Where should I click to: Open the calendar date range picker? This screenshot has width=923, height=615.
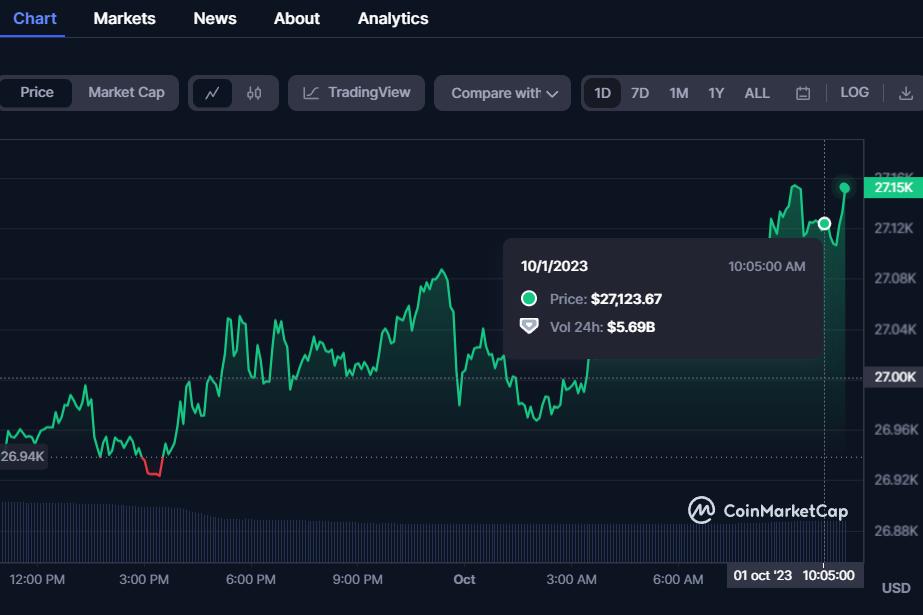pyautogui.click(x=802, y=93)
